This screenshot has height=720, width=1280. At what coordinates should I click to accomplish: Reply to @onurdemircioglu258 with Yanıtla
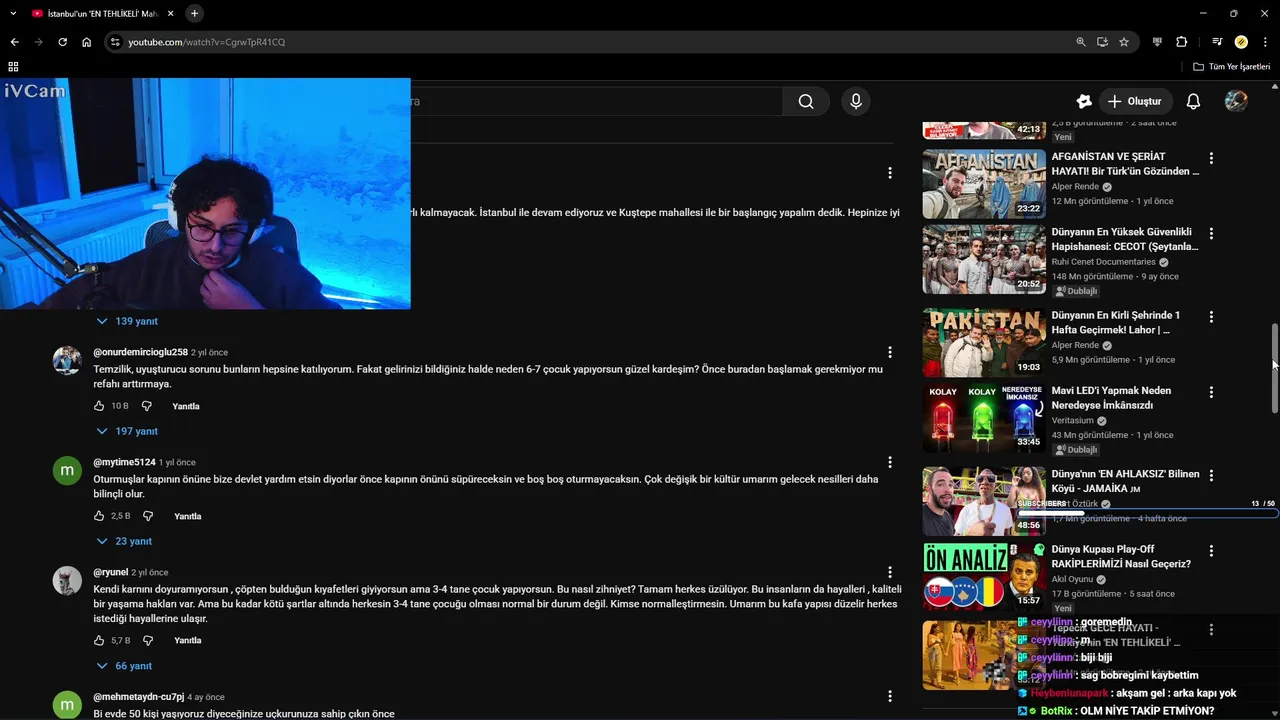pyautogui.click(x=186, y=406)
